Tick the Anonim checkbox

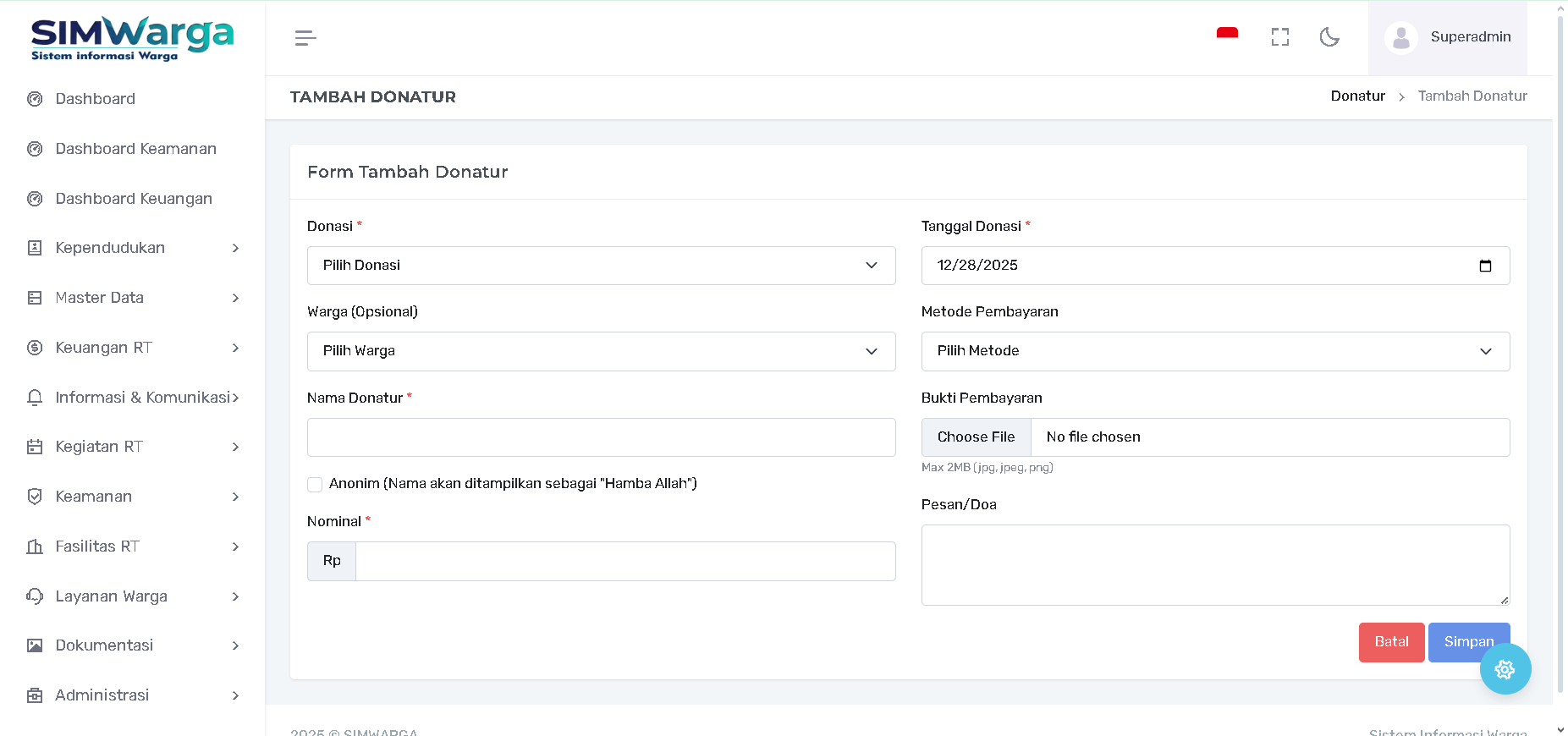click(315, 485)
